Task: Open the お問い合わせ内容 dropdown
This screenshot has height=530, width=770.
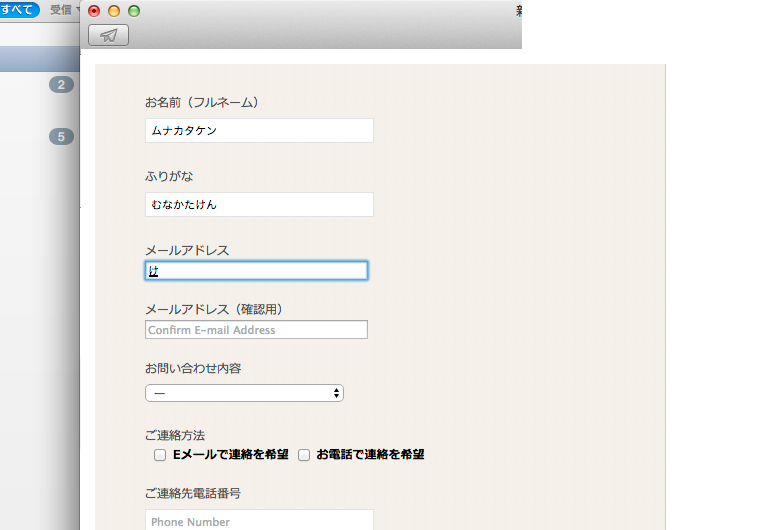Action: pyautogui.click(x=244, y=394)
